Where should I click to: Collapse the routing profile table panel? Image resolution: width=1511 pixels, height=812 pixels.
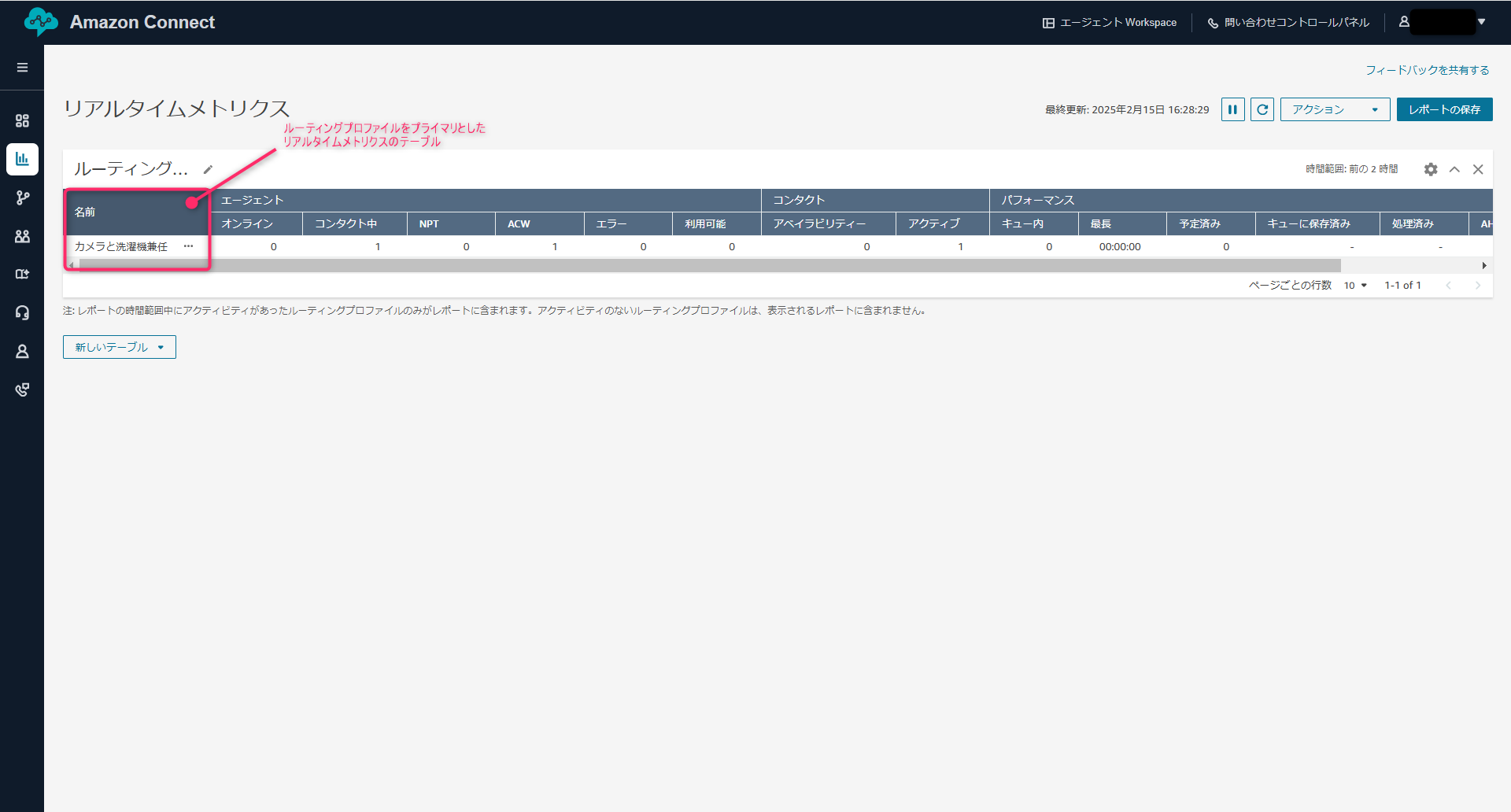[x=1454, y=169]
